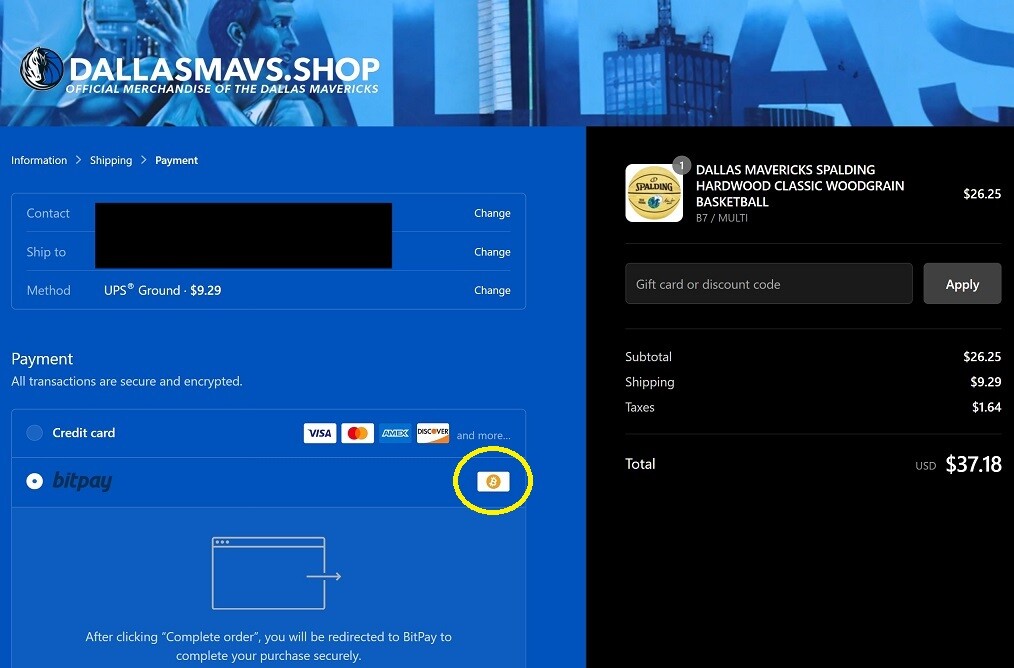
Task: Click the "All transactions are secure and encrypted" text
Action: (127, 381)
